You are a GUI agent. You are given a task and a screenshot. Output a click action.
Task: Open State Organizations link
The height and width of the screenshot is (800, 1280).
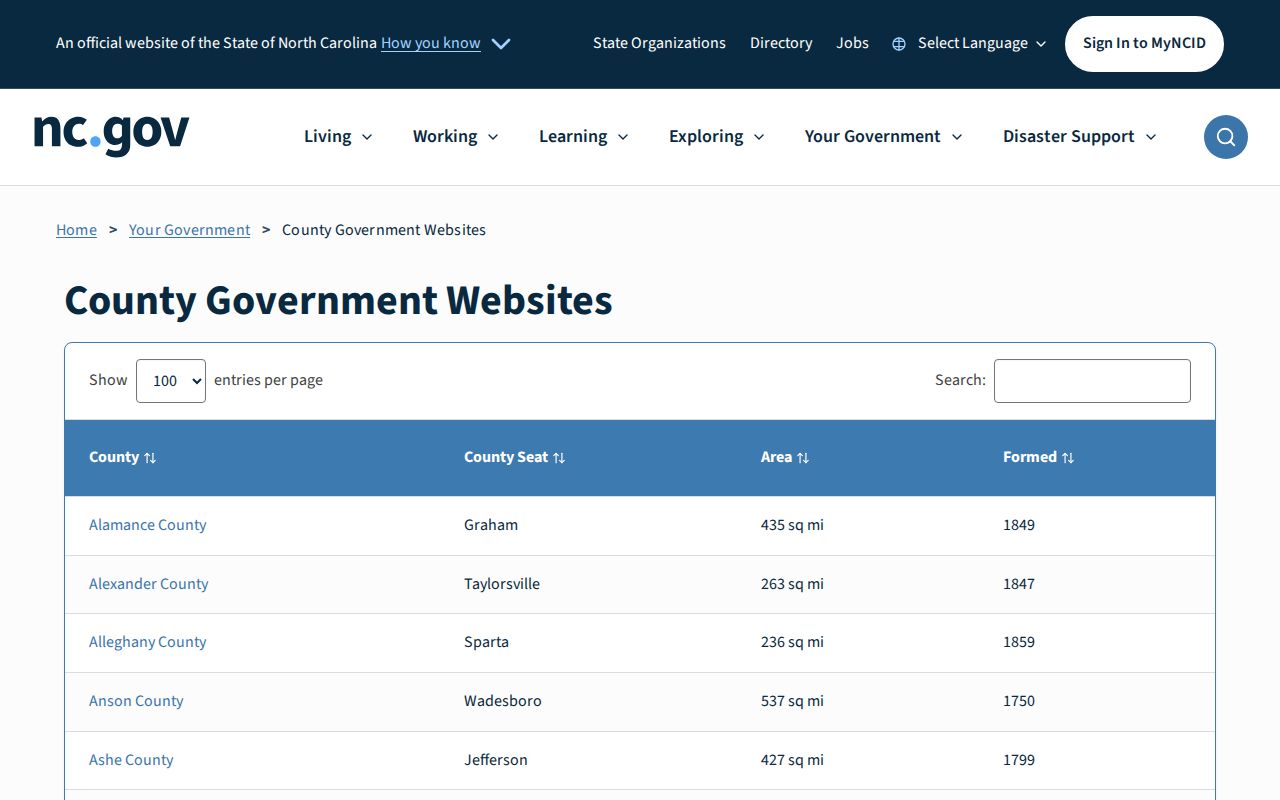[x=659, y=43]
